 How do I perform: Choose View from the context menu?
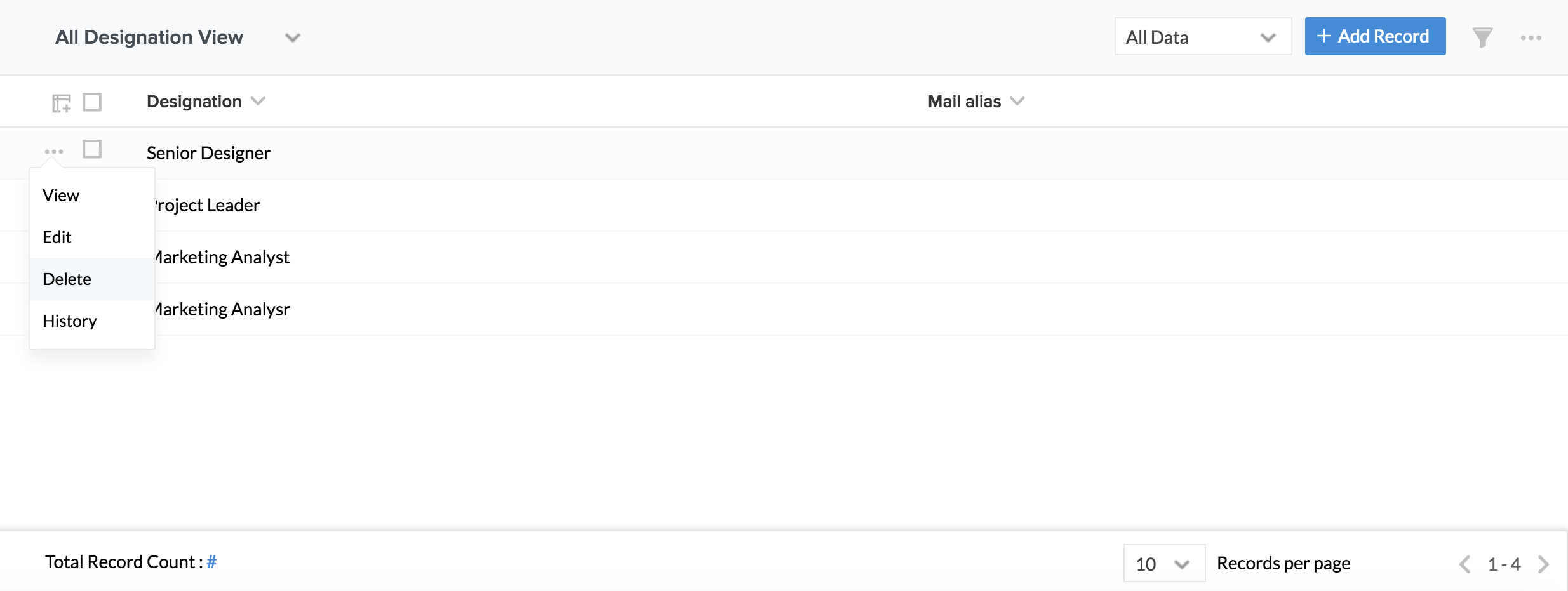point(61,196)
